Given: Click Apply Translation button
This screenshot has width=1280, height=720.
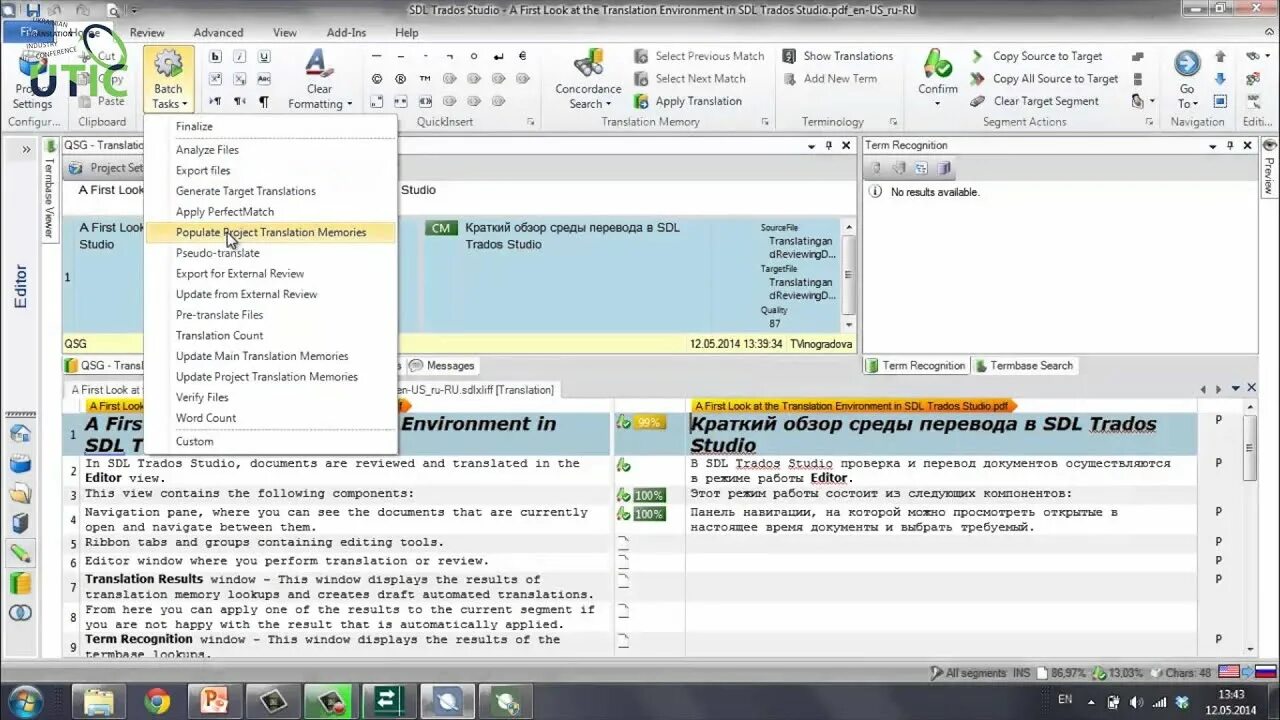Looking at the screenshot, I should click(x=688, y=101).
